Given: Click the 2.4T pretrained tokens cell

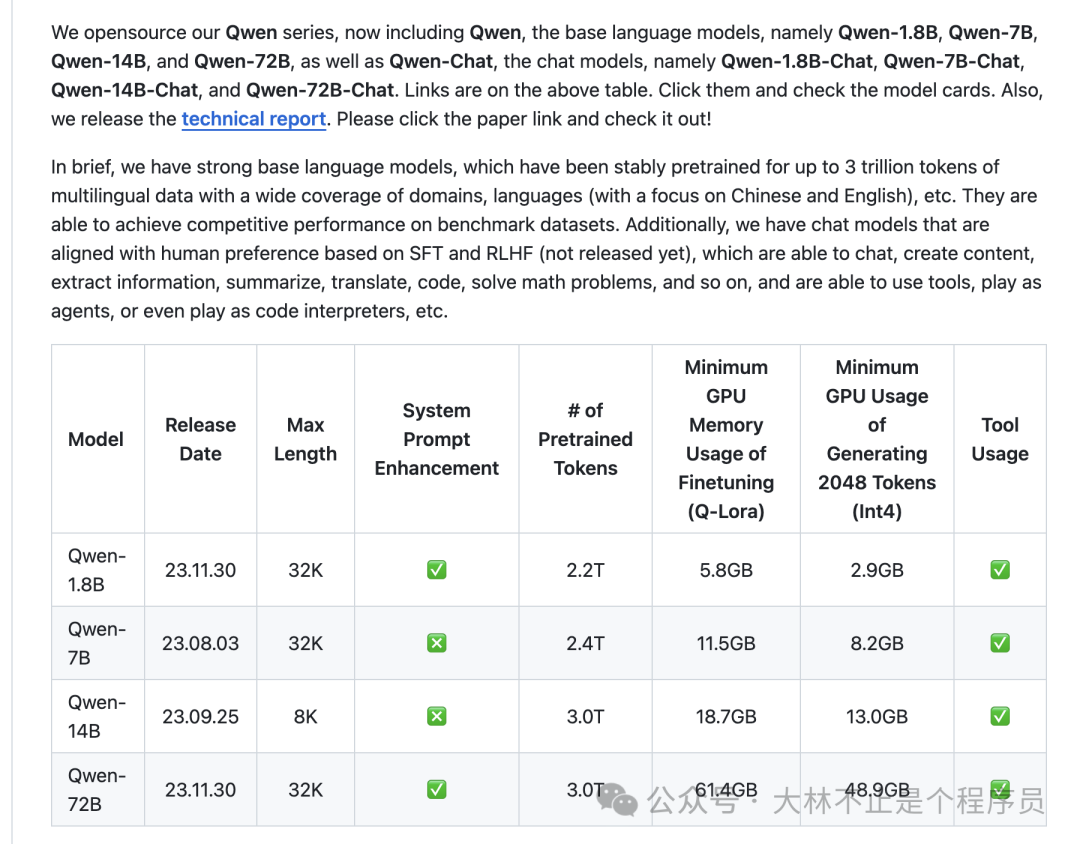Looking at the screenshot, I should click(585, 644).
